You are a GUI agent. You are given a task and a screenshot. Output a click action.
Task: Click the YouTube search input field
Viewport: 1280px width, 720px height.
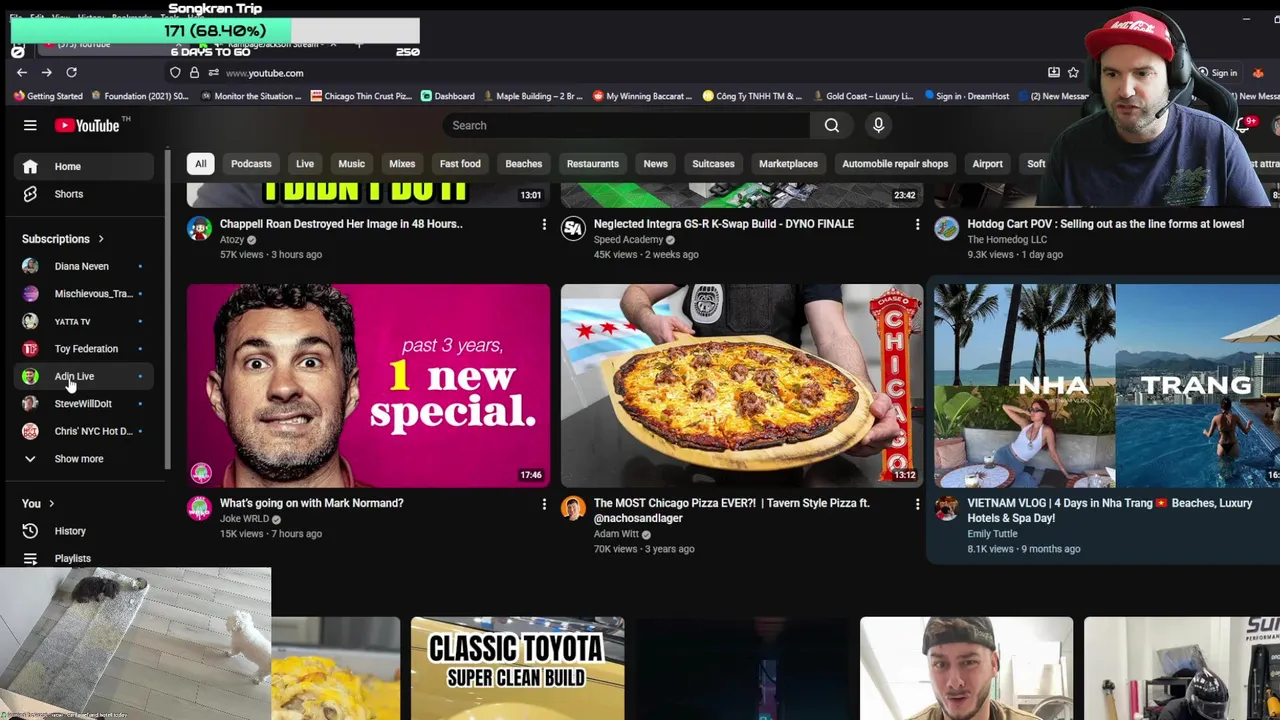pos(627,125)
